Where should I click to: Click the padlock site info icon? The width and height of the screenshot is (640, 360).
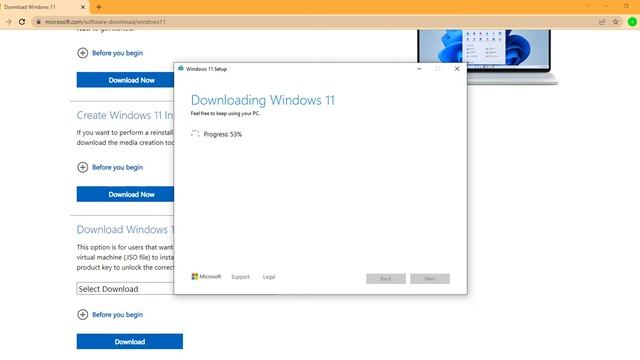tap(38, 22)
